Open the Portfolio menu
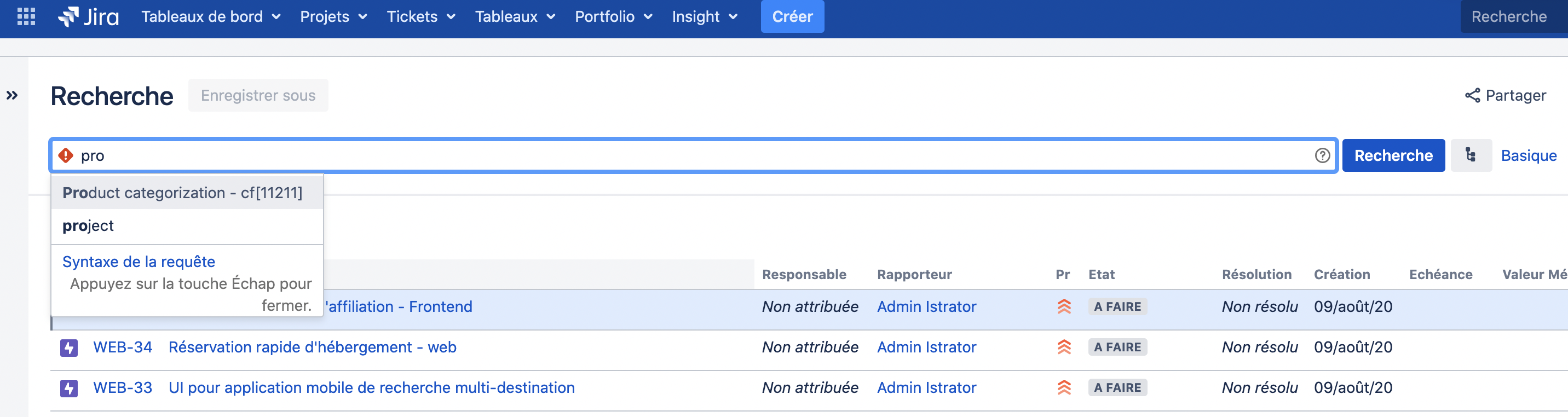Screen dimensions: 1568x417 point(613,16)
